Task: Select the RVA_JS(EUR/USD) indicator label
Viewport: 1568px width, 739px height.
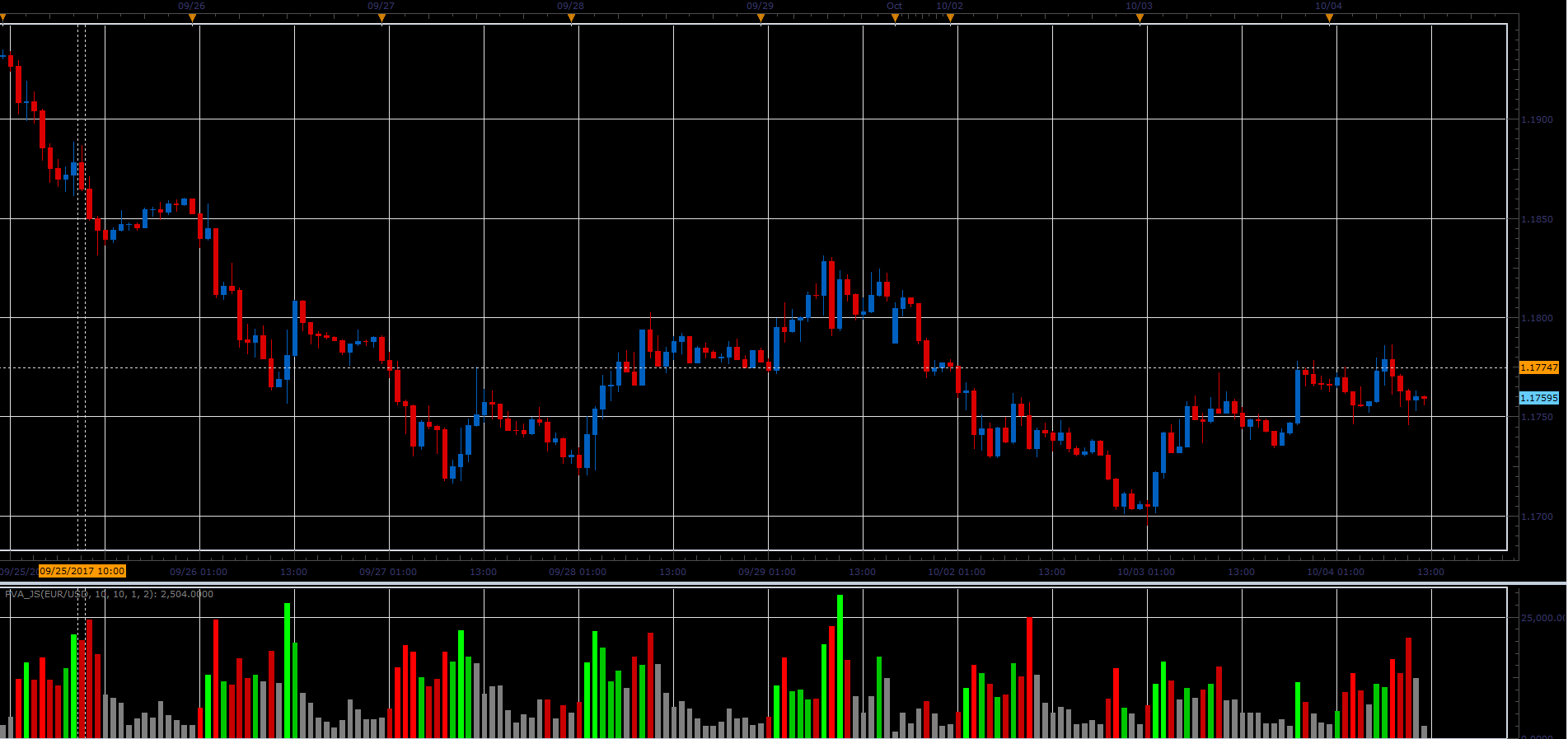Action: click(x=109, y=594)
